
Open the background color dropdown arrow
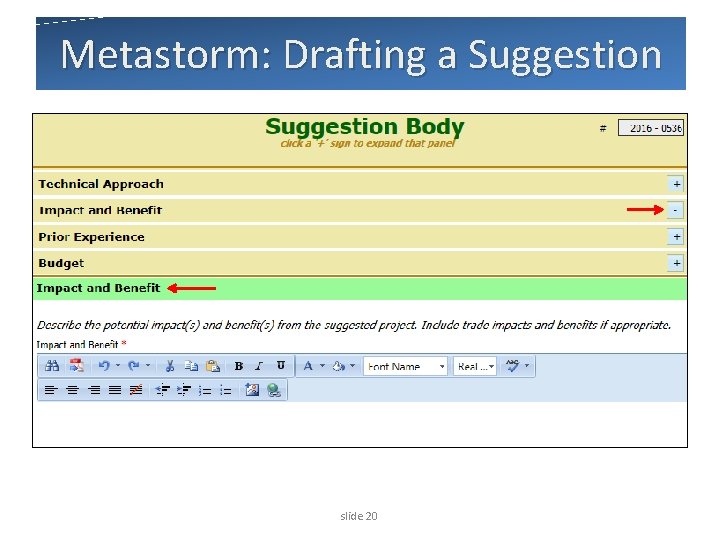[353, 366]
